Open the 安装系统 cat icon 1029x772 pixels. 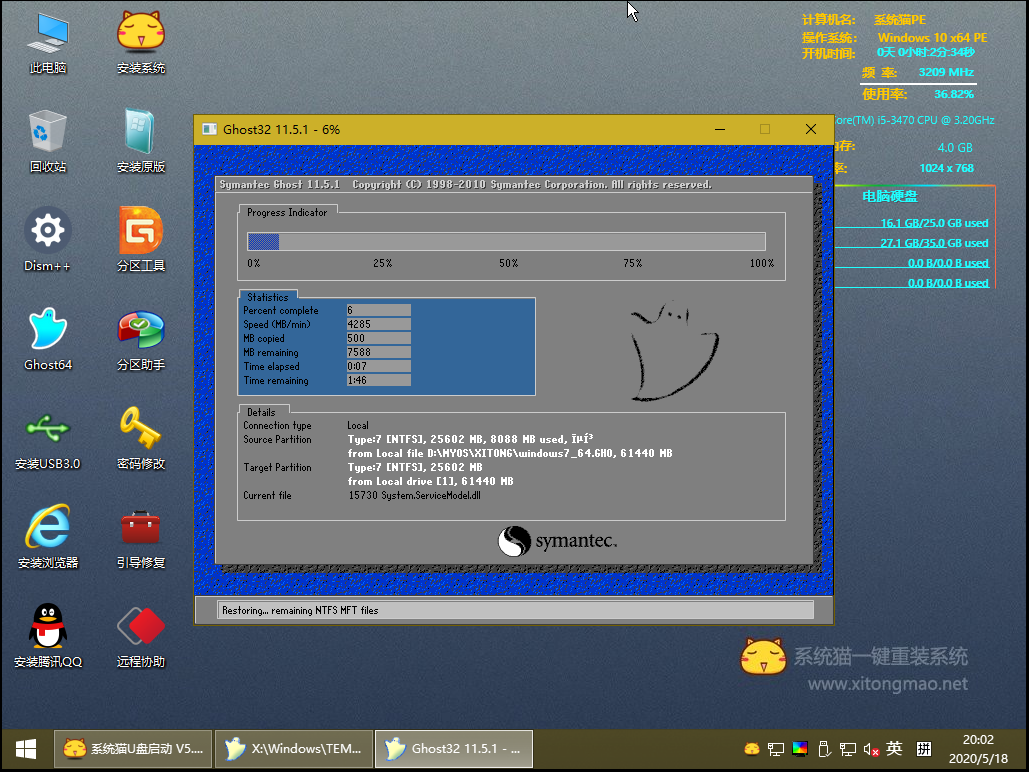140,43
